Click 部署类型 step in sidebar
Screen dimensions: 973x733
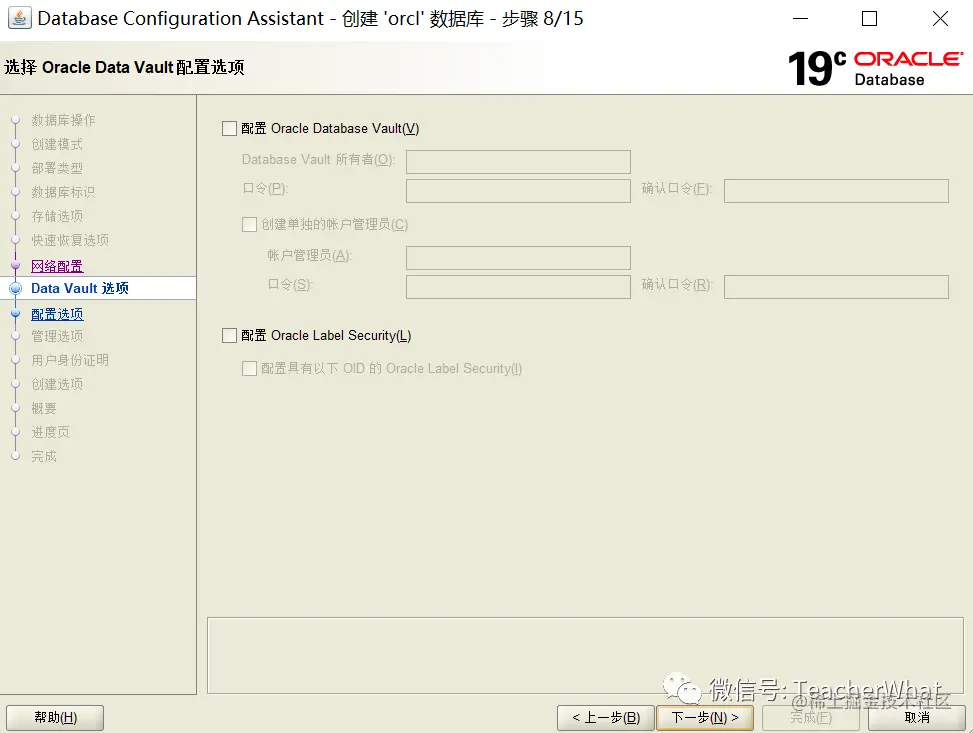click(x=57, y=168)
